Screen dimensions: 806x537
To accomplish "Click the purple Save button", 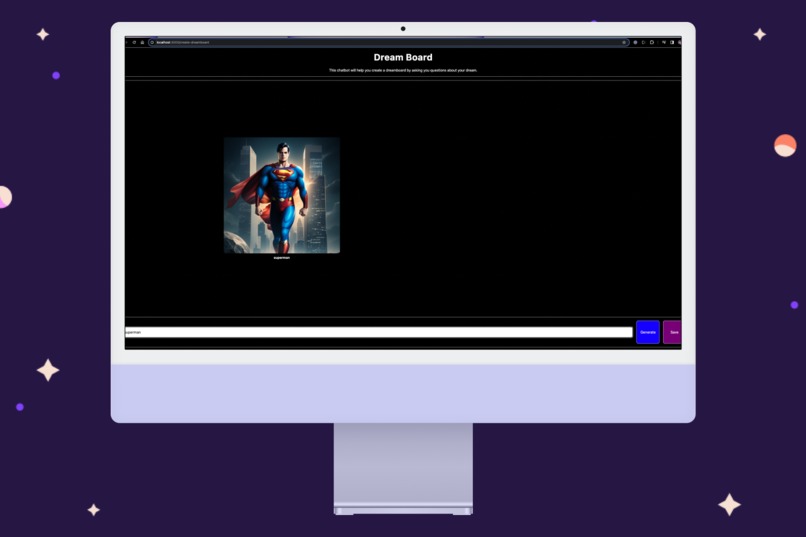I will (x=672, y=332).
